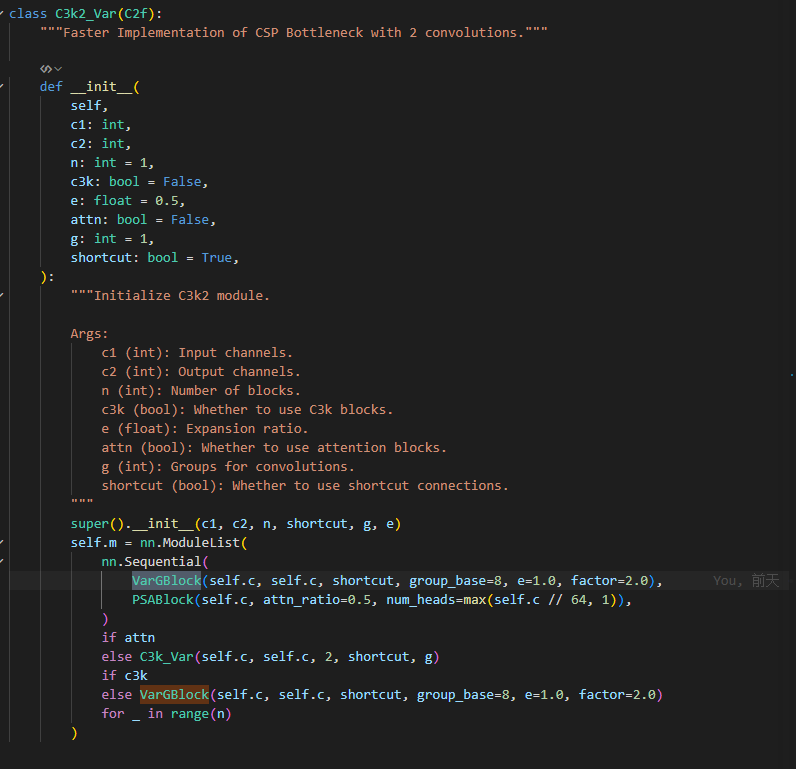Click the False default of attn parameter
Image resolution: width=796 pixels, height=769 pixels.
pos(190,219)
